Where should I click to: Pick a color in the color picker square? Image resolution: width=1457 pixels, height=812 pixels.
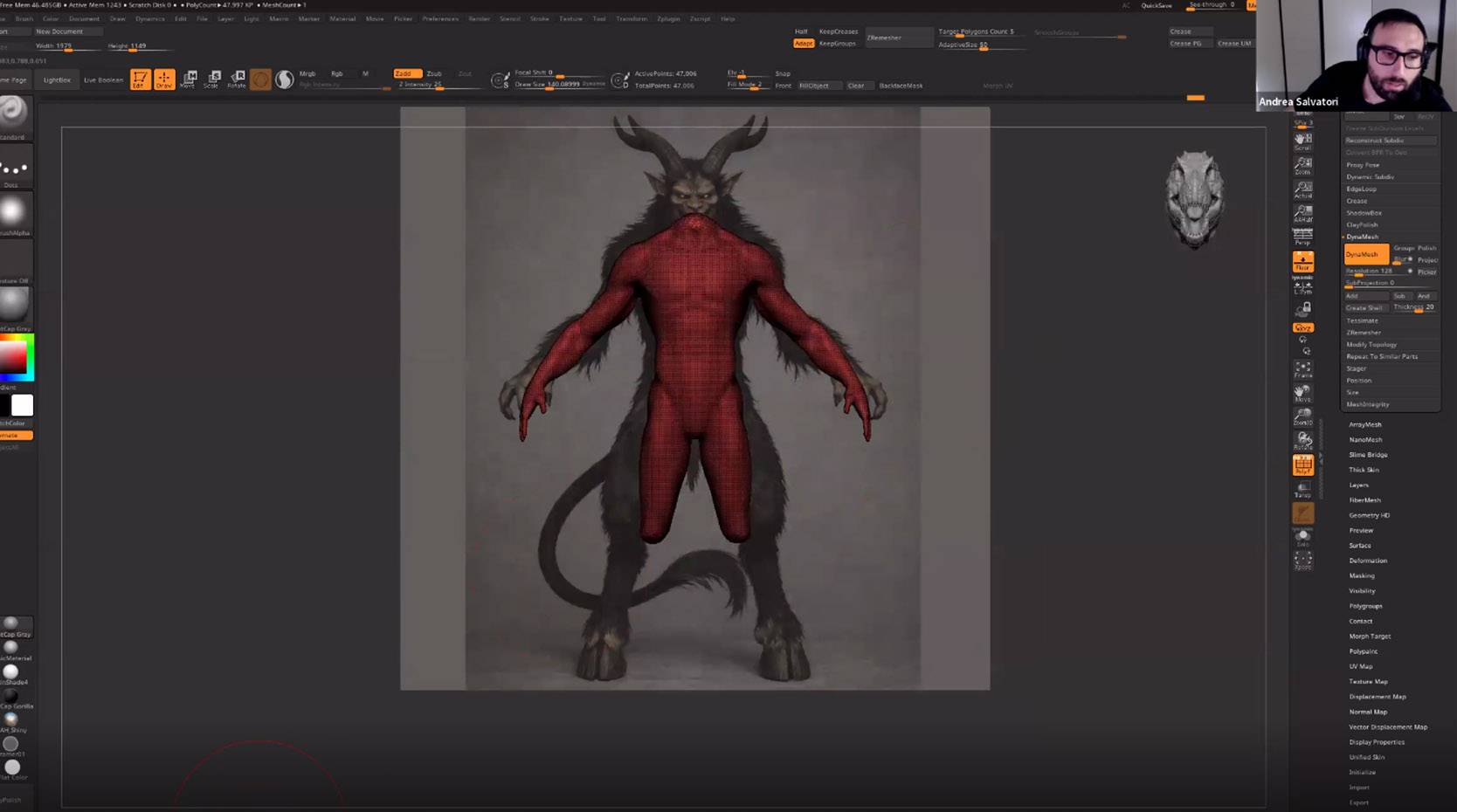14,356
